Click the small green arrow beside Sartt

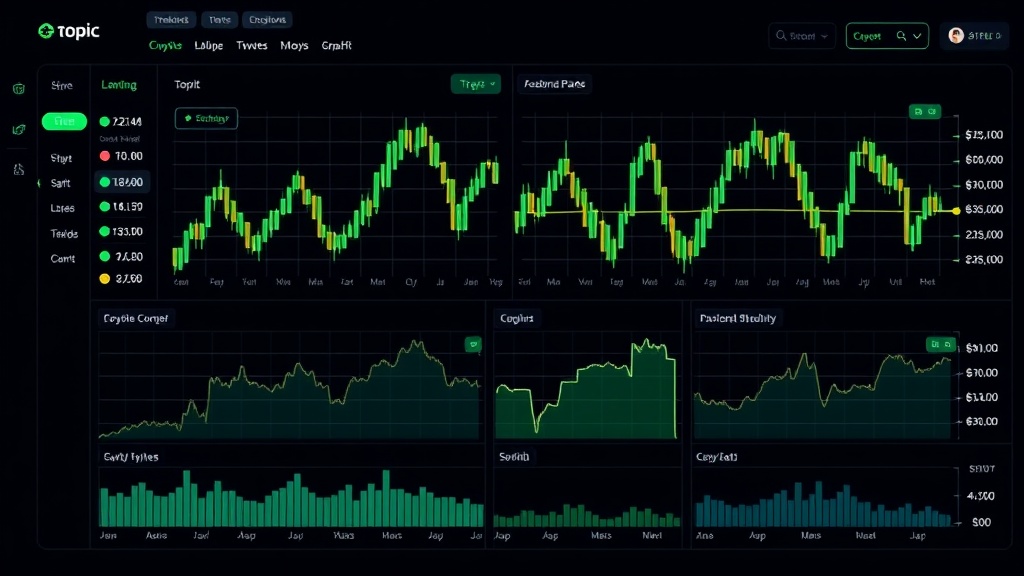(39, 183)
